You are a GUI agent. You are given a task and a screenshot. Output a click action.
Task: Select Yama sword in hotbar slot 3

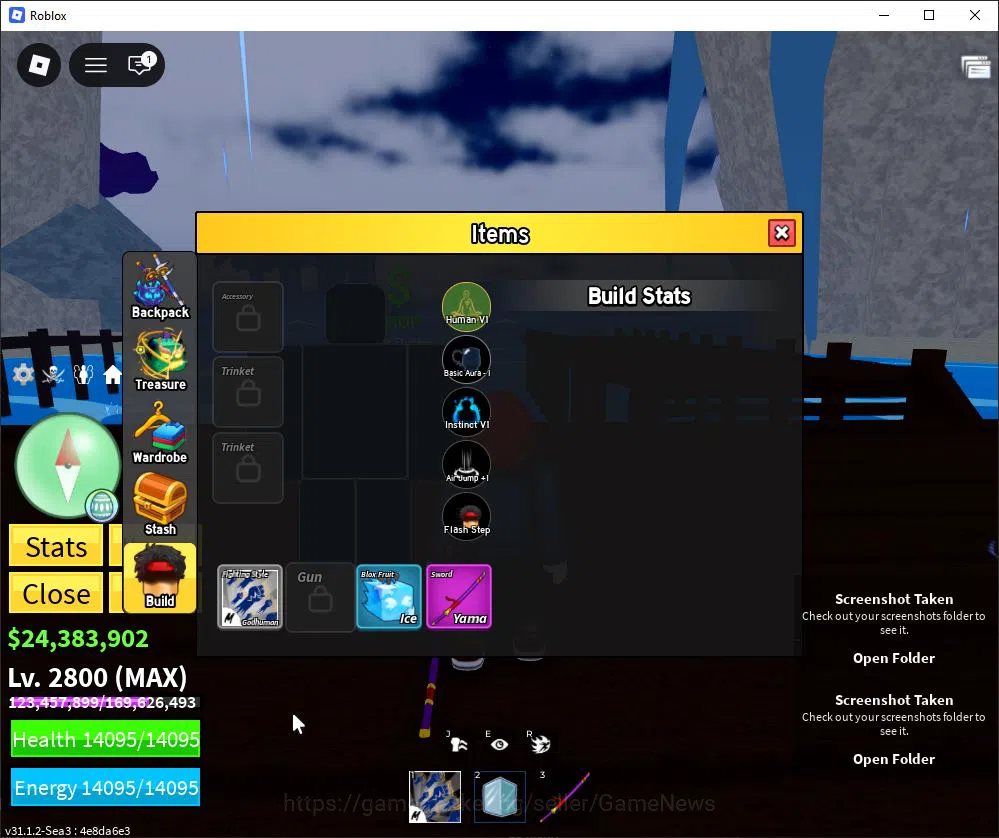[x=564, y=797]
